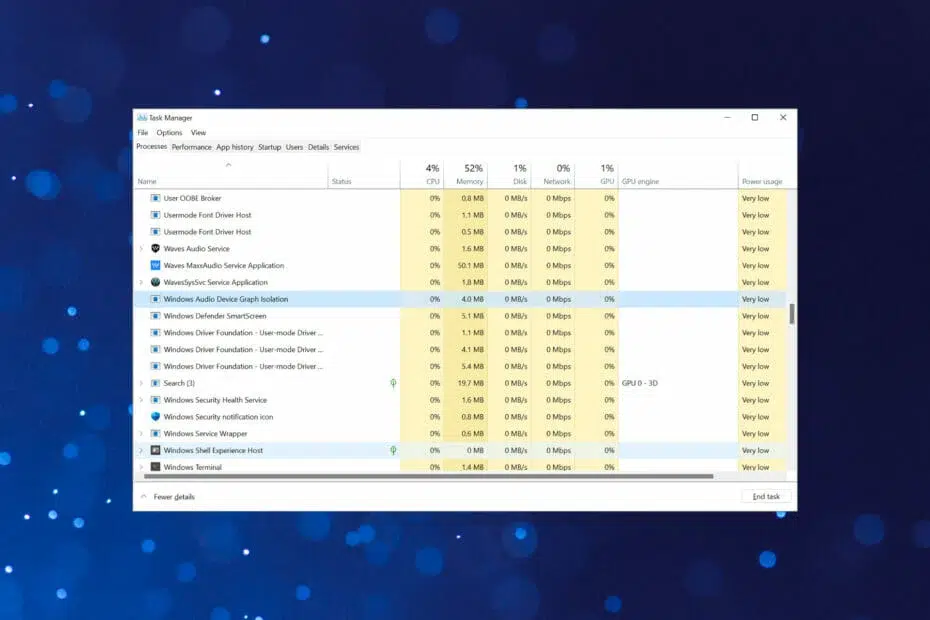The width and height of the screenshot is (930, 620).
Task: Sort by the GPU percentage column header
Action: click(x=597, y=174)
